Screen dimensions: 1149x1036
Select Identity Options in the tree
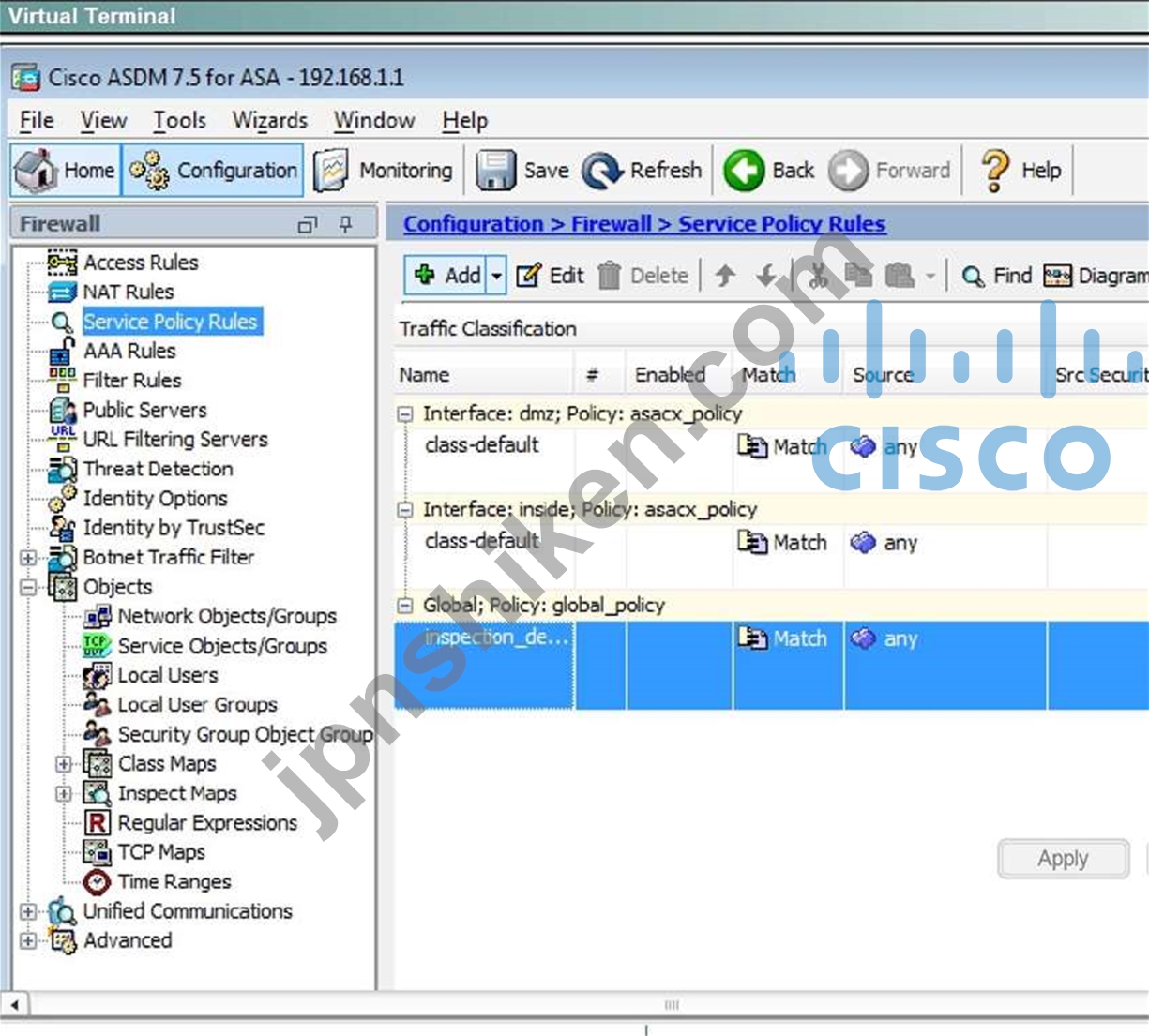155,499
